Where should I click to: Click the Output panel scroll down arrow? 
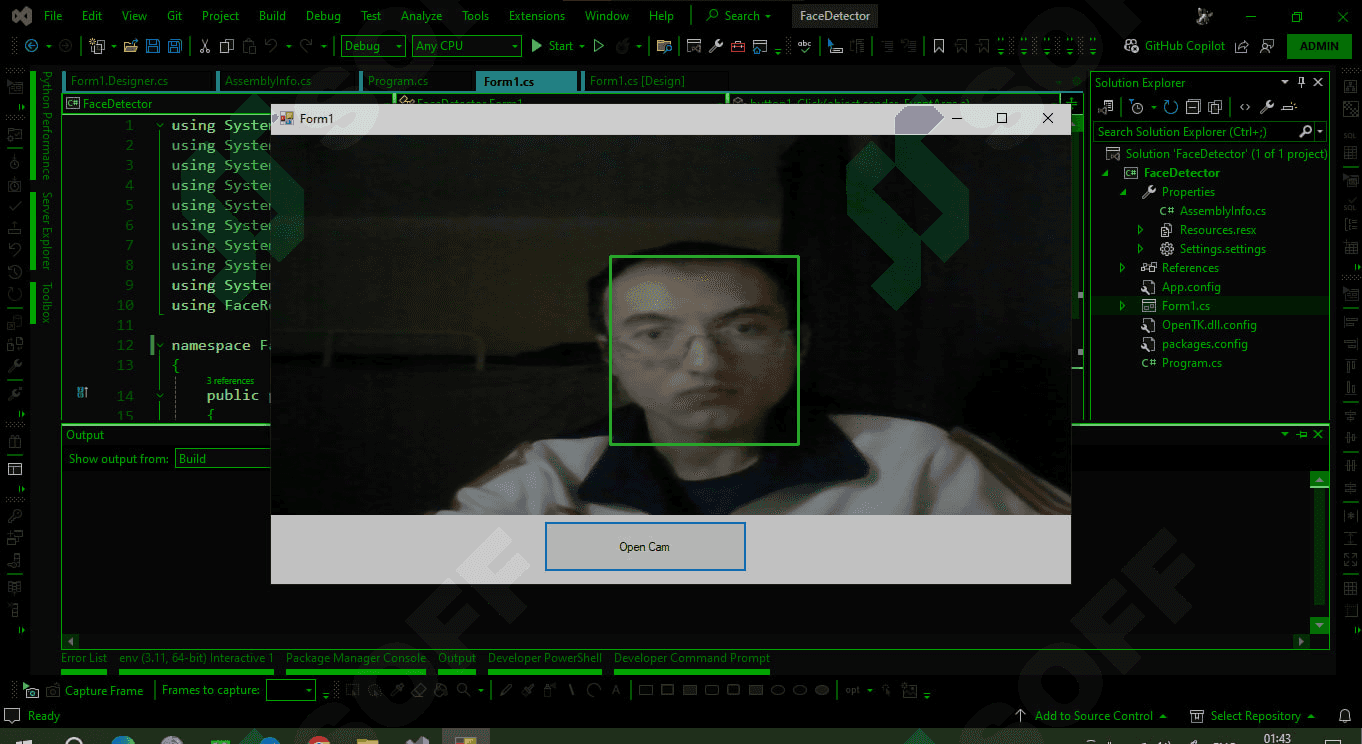[x=1319, y=625]
